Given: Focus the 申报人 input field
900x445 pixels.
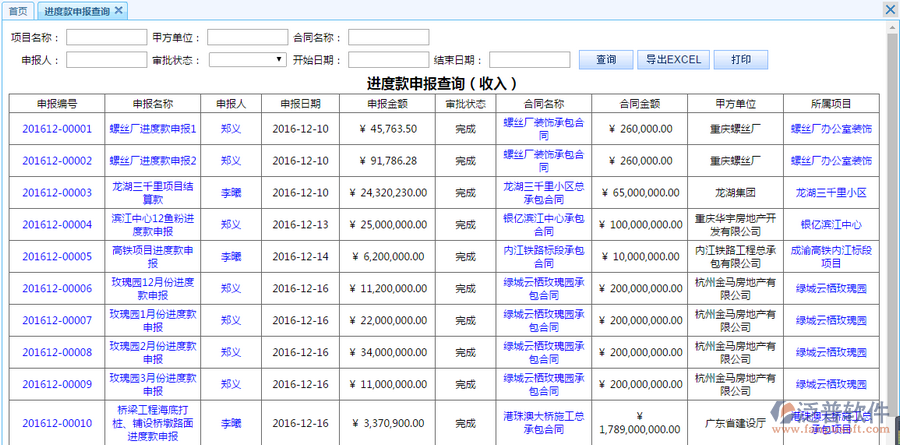Looking at the screenshot, I should [106, 60].
